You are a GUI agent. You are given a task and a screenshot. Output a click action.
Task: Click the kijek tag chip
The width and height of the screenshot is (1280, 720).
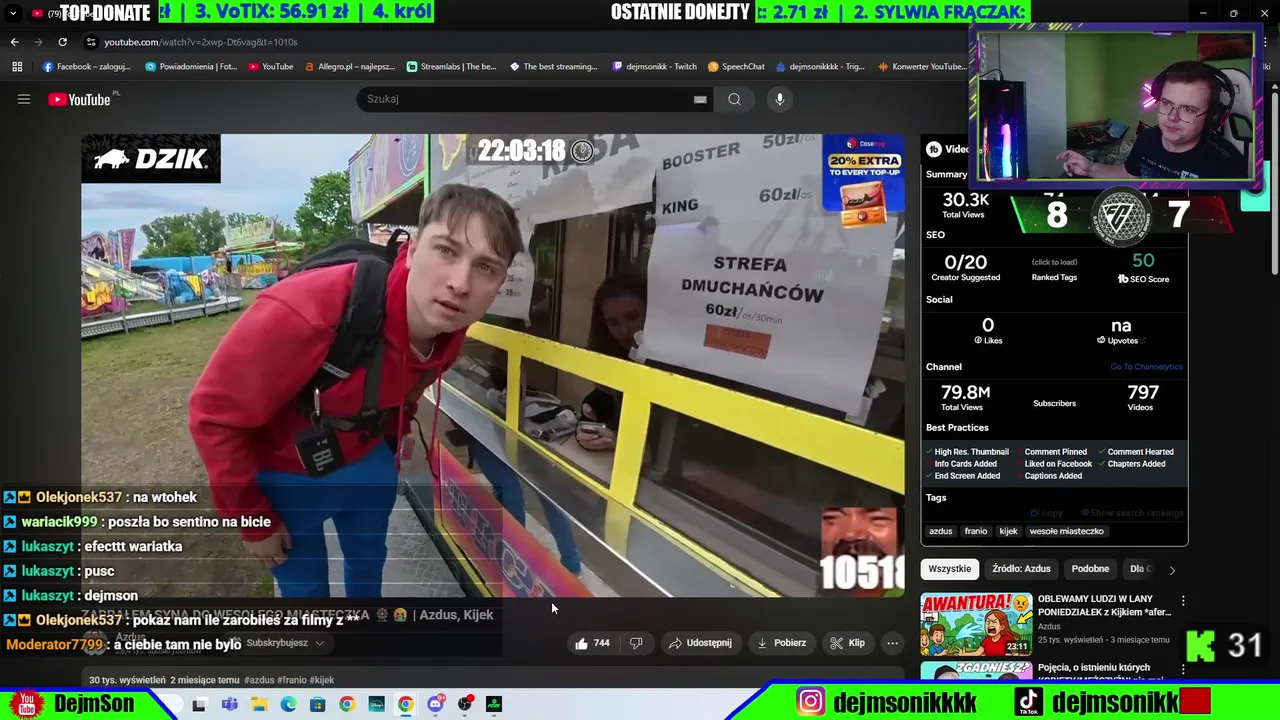(x=1008, y=531)
